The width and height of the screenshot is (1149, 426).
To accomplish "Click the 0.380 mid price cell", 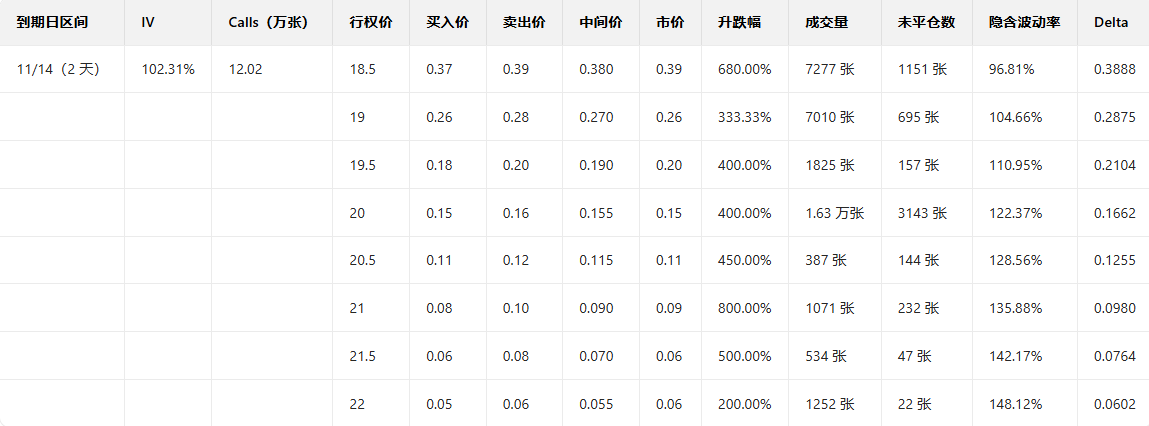I will (x=596, y=69).
